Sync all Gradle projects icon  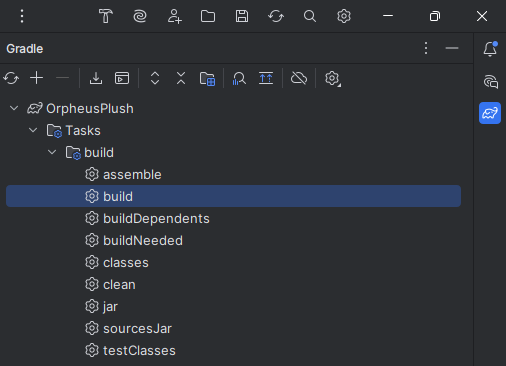pos(11,79)
